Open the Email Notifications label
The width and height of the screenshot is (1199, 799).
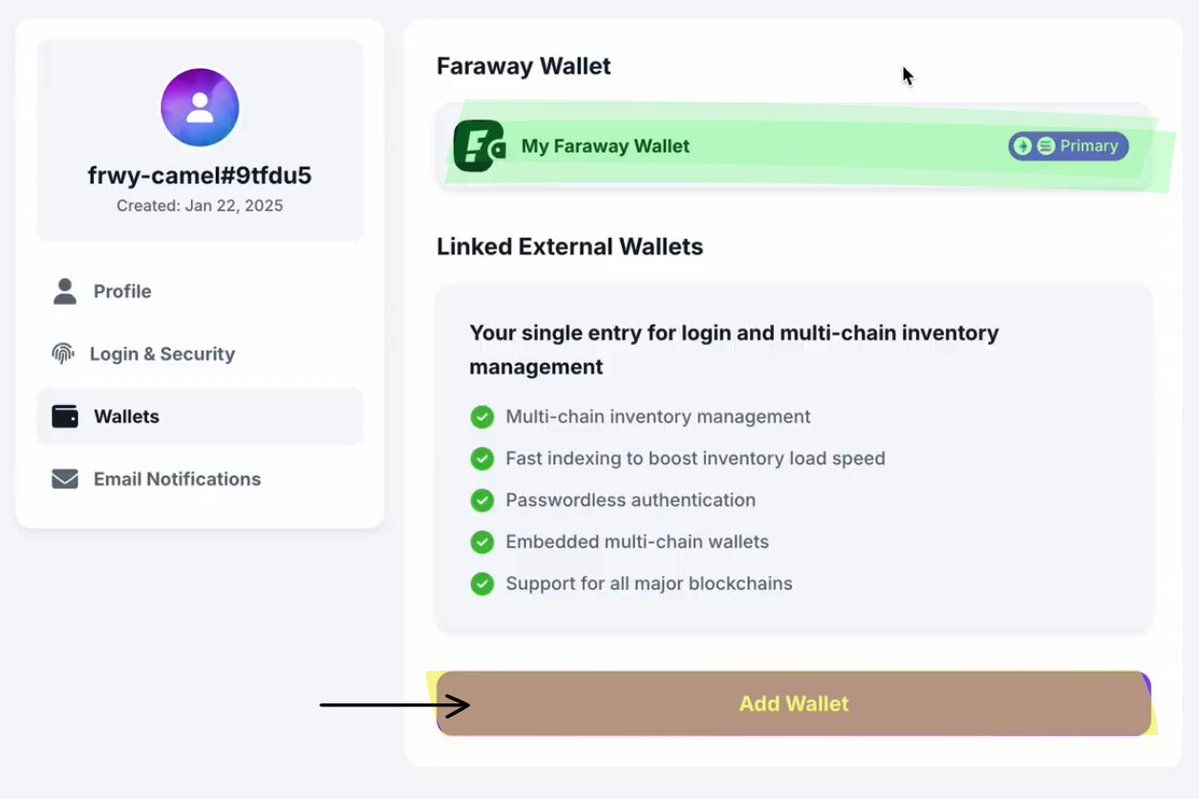pos(177,479)
